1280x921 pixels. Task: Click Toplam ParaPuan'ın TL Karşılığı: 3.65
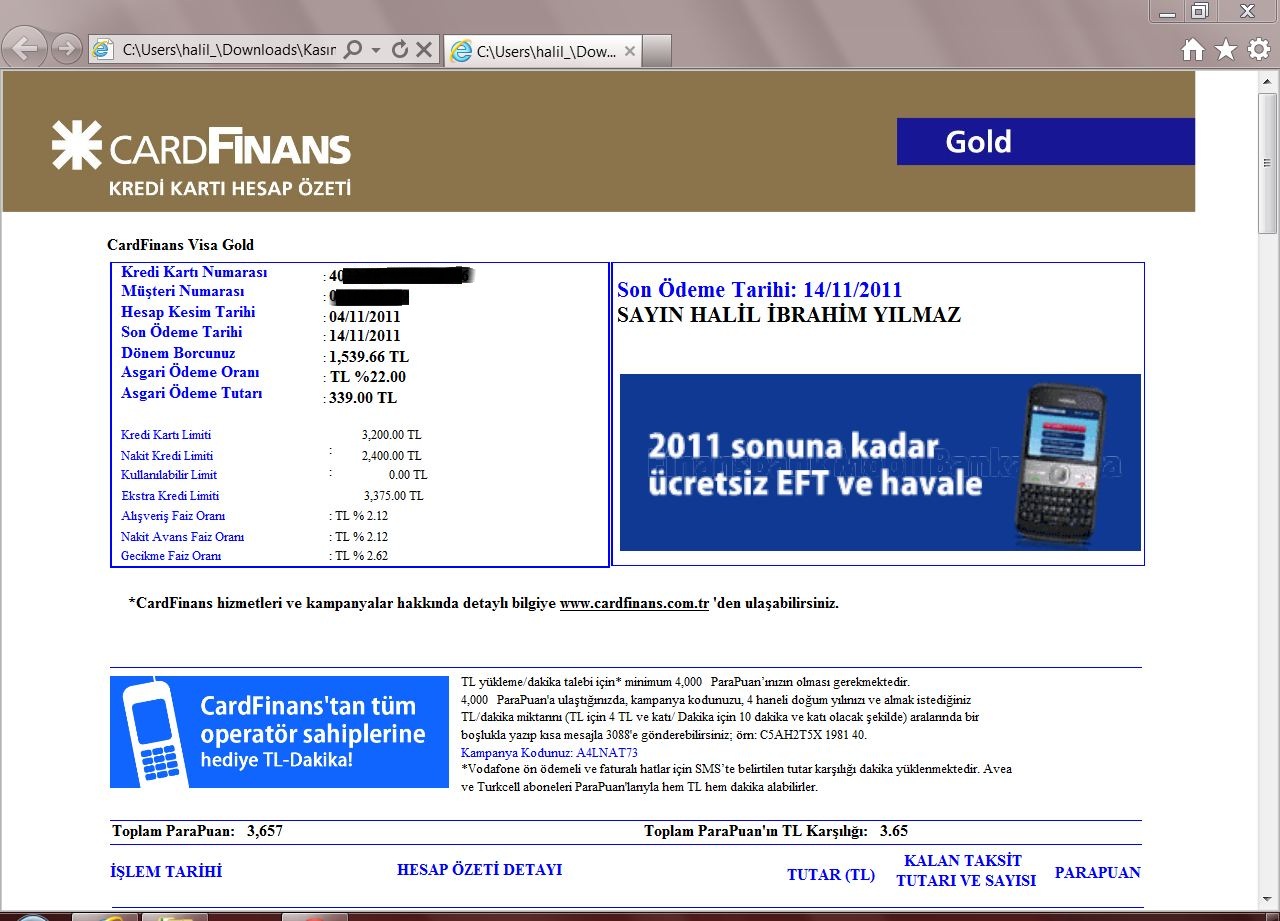(776, 831)
